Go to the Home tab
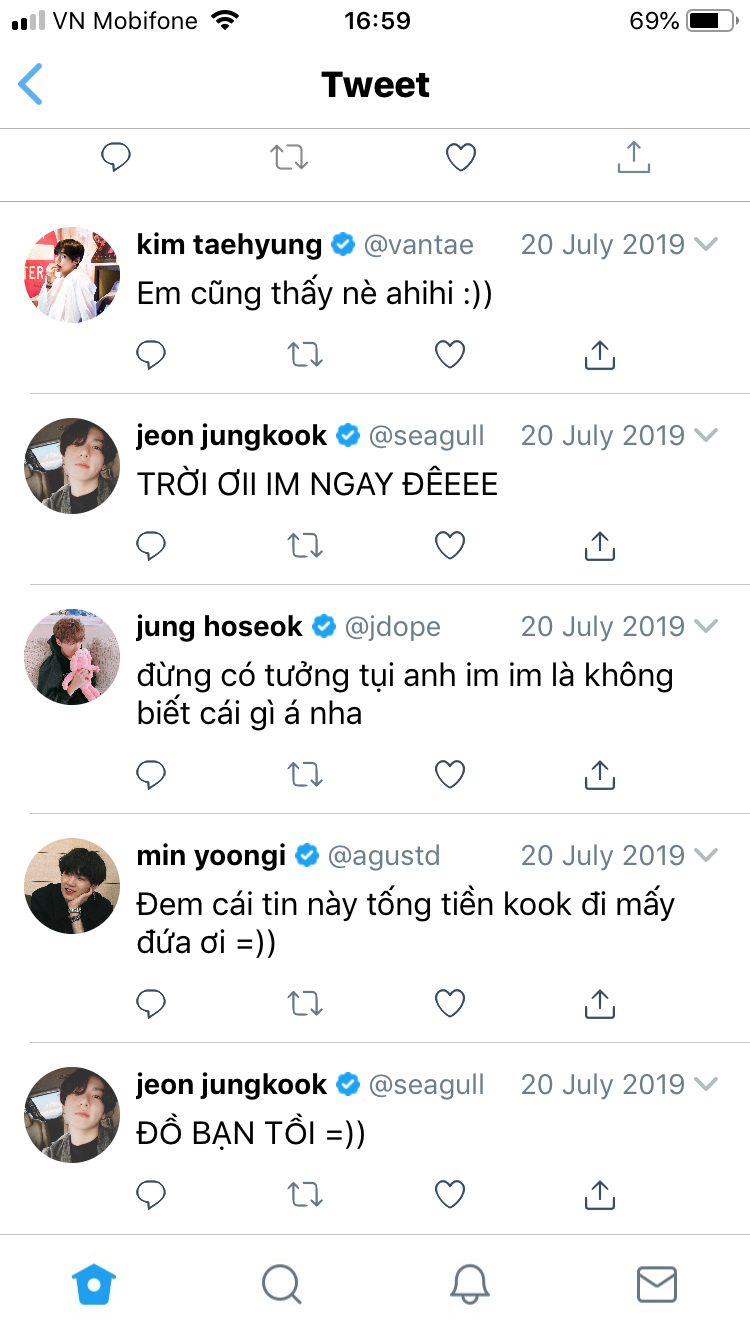750x1334 pixels. coord(94,1284)
